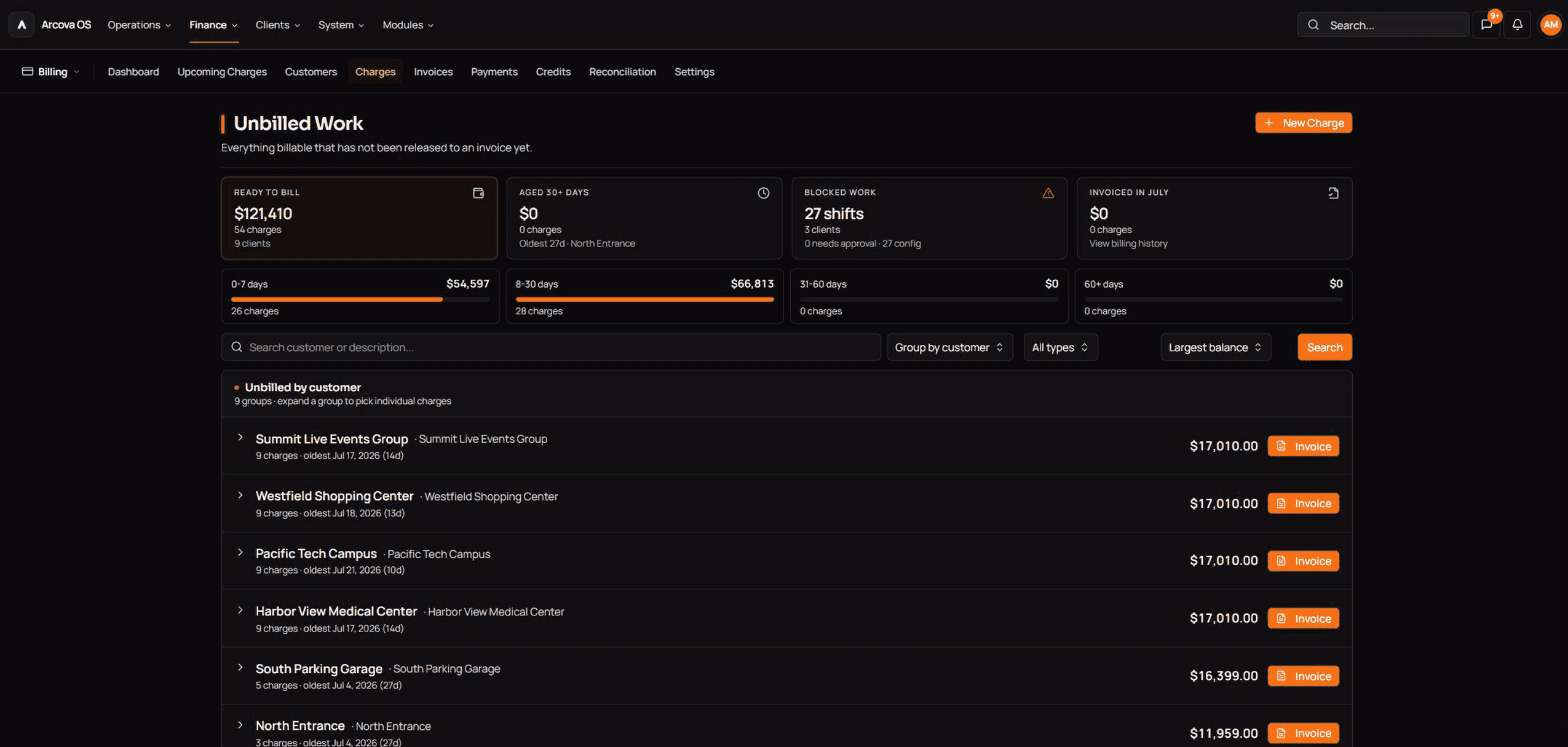Open the Clients menu
1568x747 pixels.
point(278,25)
